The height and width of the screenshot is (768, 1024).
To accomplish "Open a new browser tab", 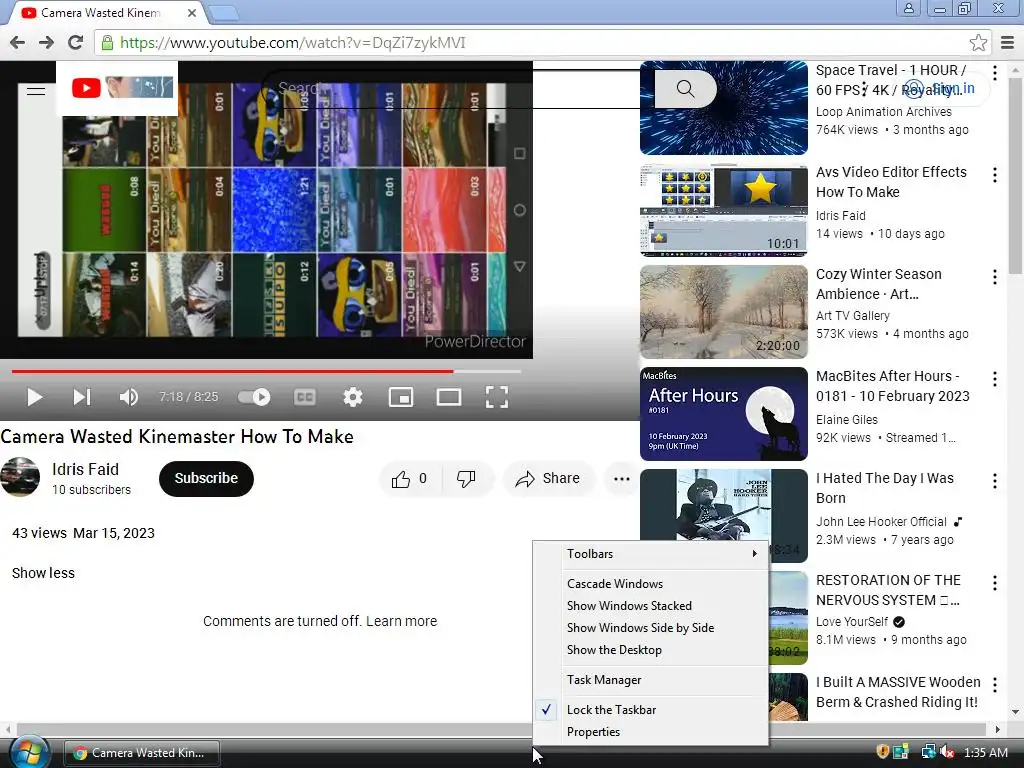I will [225, 13].
